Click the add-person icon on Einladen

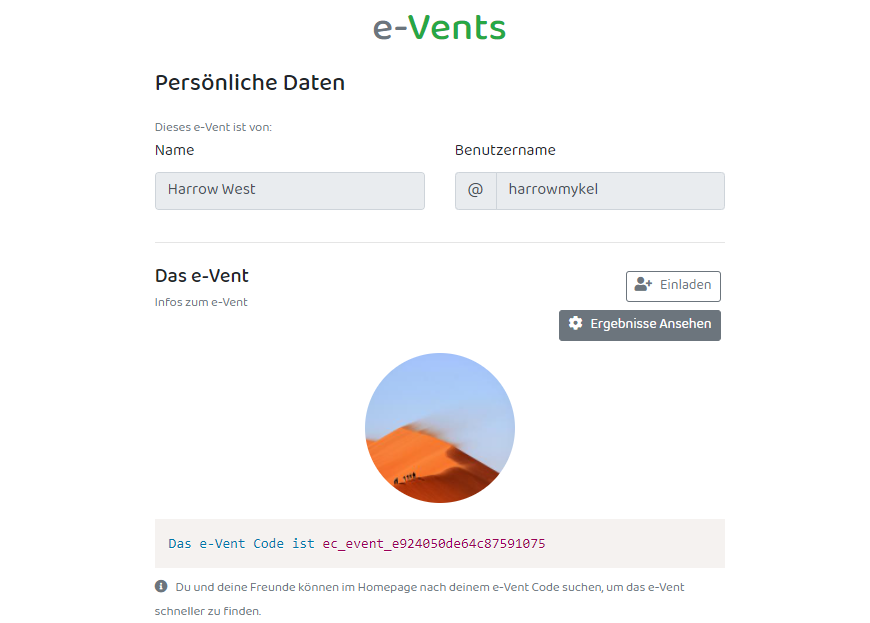(x=643, y=285)
